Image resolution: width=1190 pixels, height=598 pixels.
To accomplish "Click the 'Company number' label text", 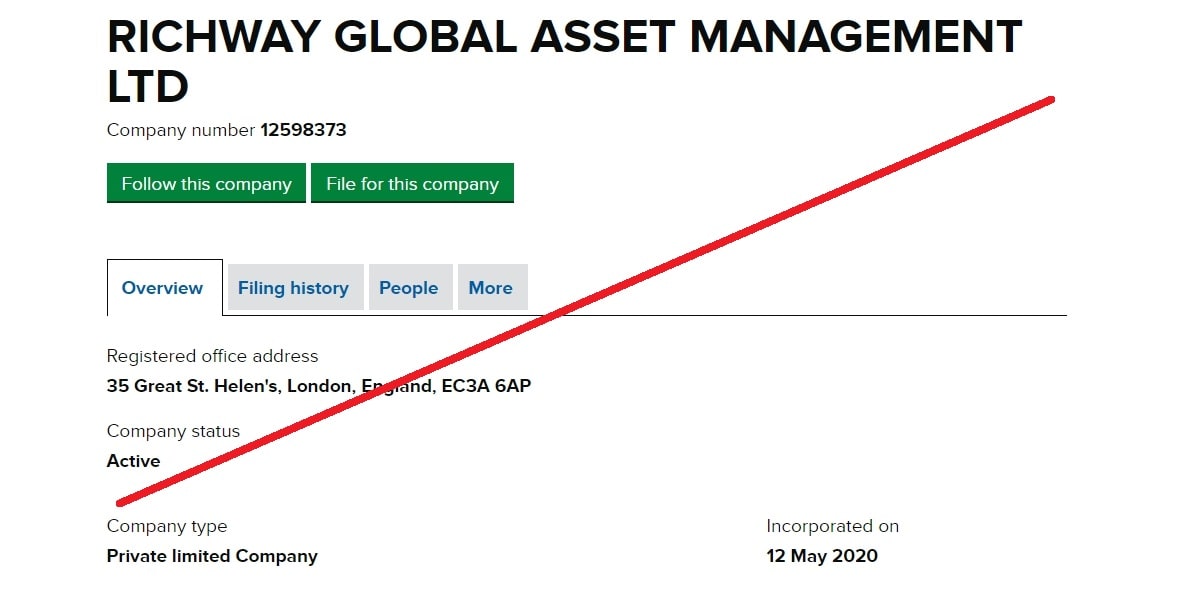I will point(181,130).
